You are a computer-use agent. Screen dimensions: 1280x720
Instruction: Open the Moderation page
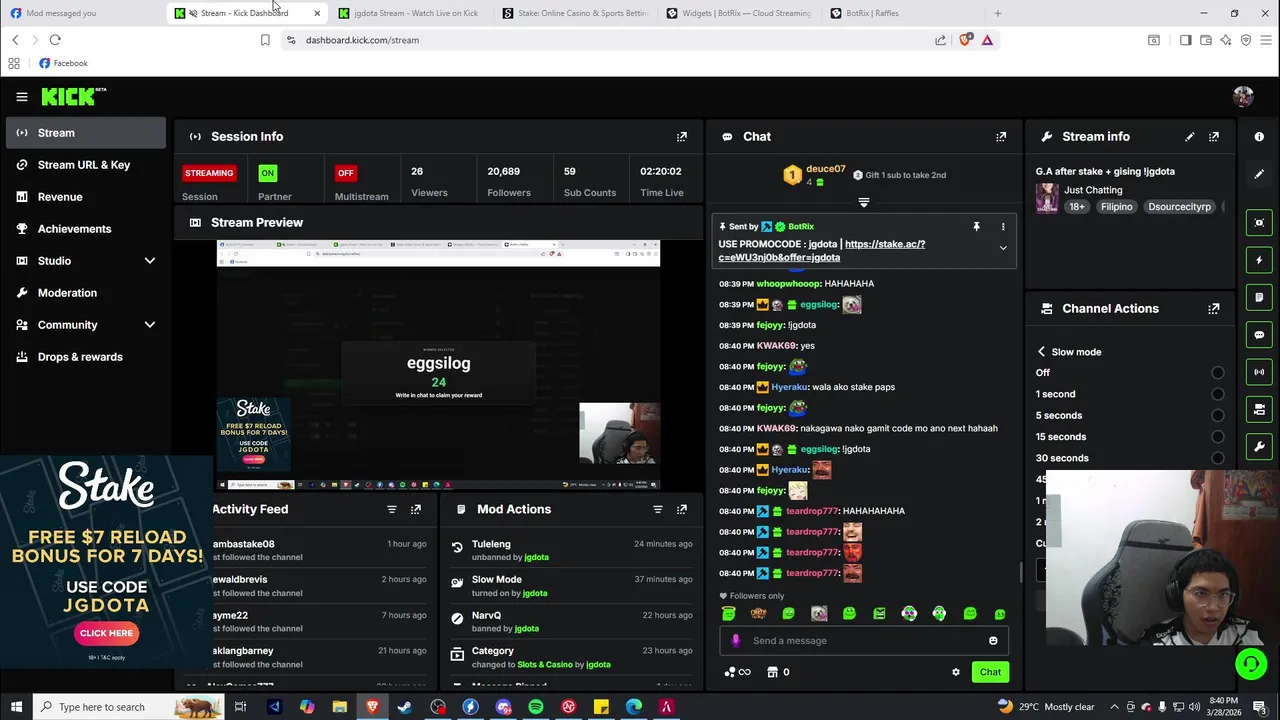(x=85, y=293)
